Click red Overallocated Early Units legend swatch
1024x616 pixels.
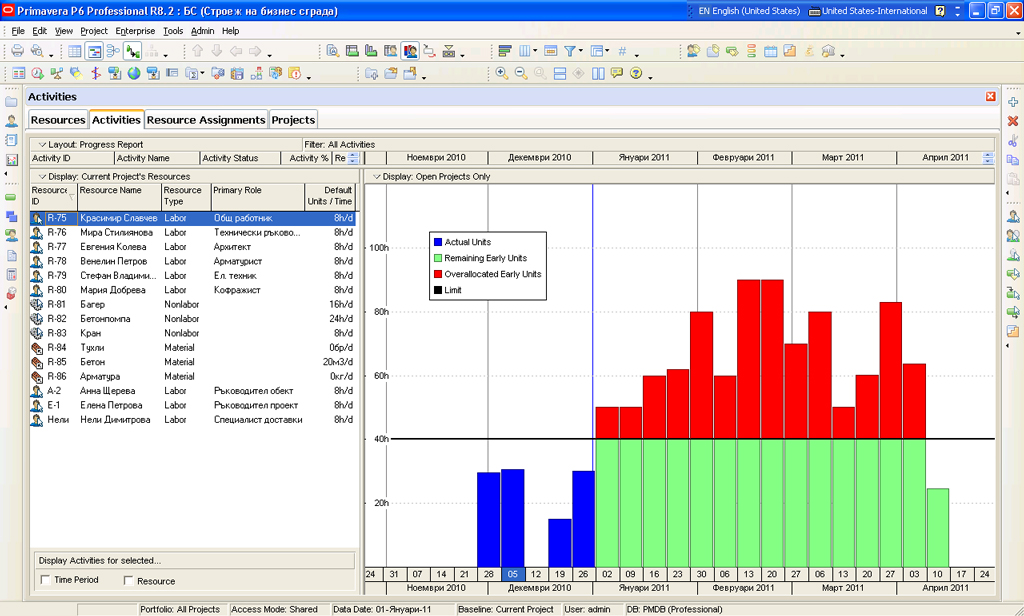coord(438,274)
